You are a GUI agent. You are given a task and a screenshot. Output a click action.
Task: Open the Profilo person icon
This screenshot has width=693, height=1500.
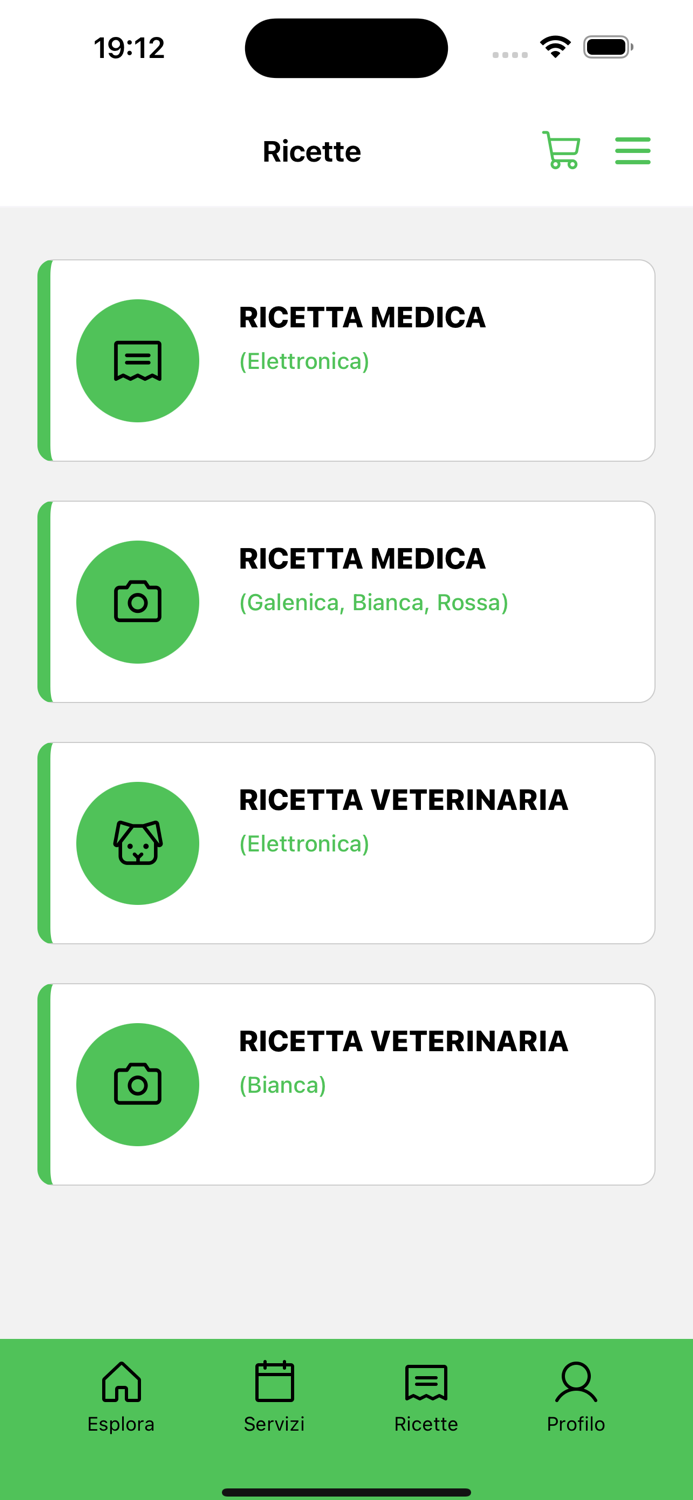click(575, 1381)
